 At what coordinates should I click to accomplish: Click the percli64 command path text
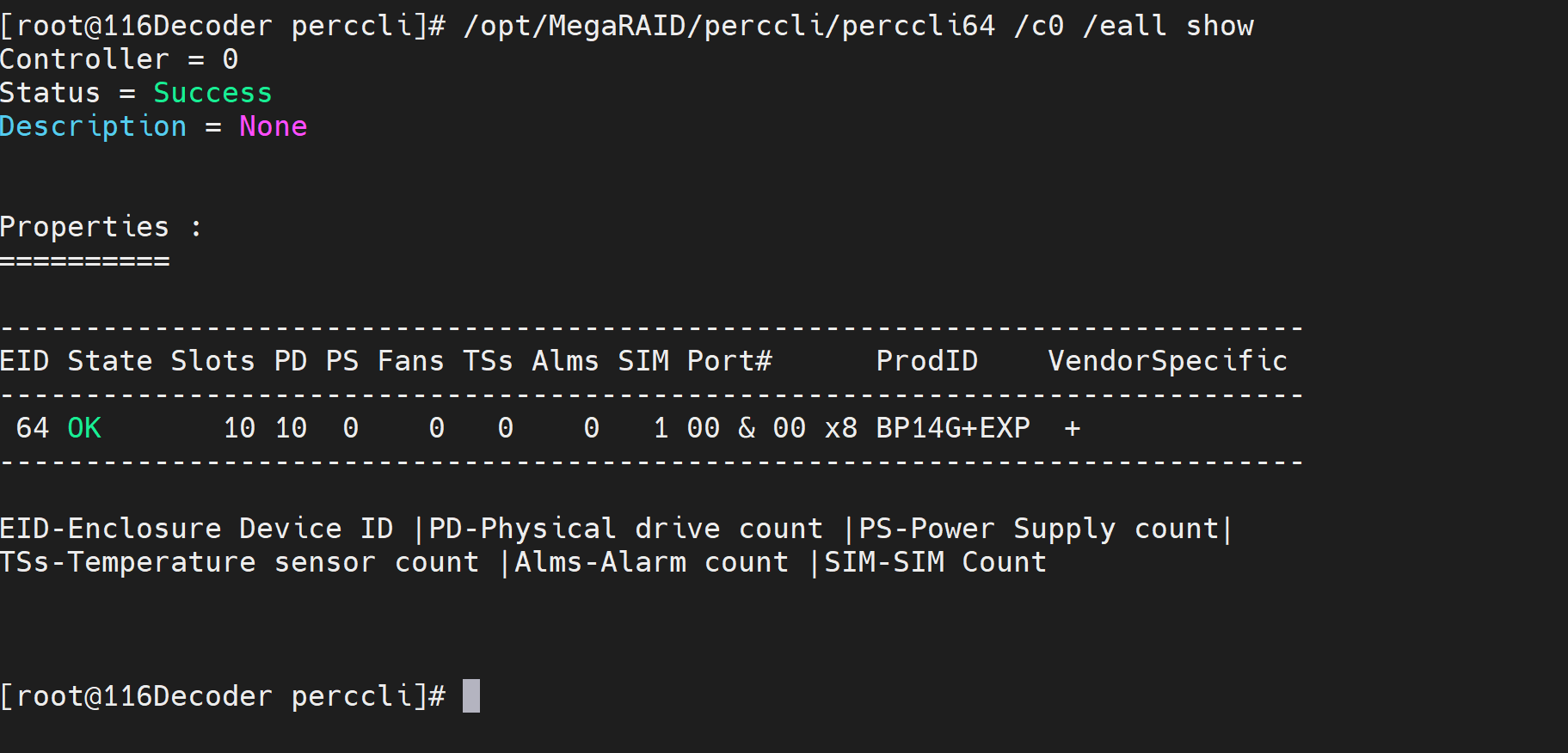click(729, 26)
